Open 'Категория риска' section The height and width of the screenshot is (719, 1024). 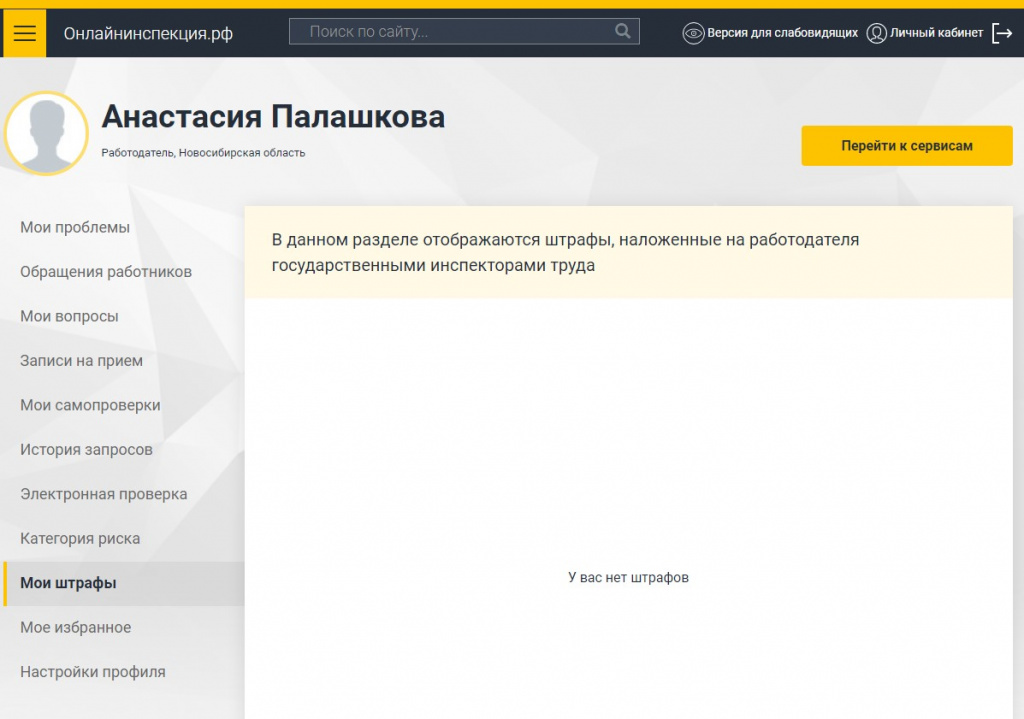click(80, 538)
